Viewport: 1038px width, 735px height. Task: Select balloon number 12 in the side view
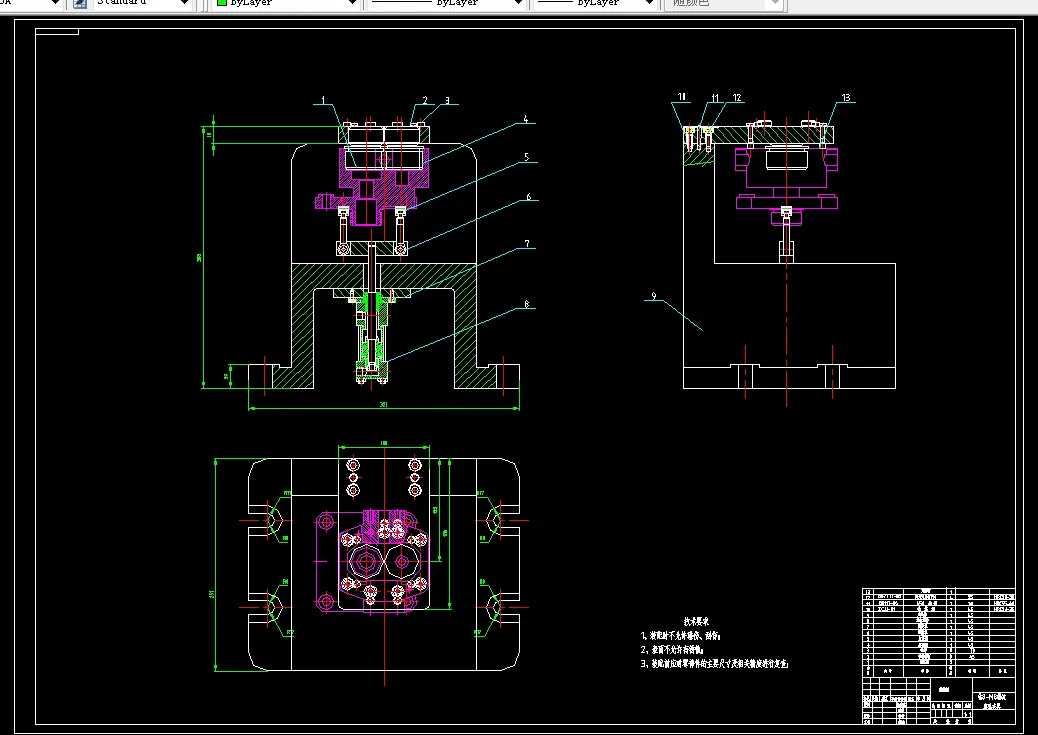737,97
